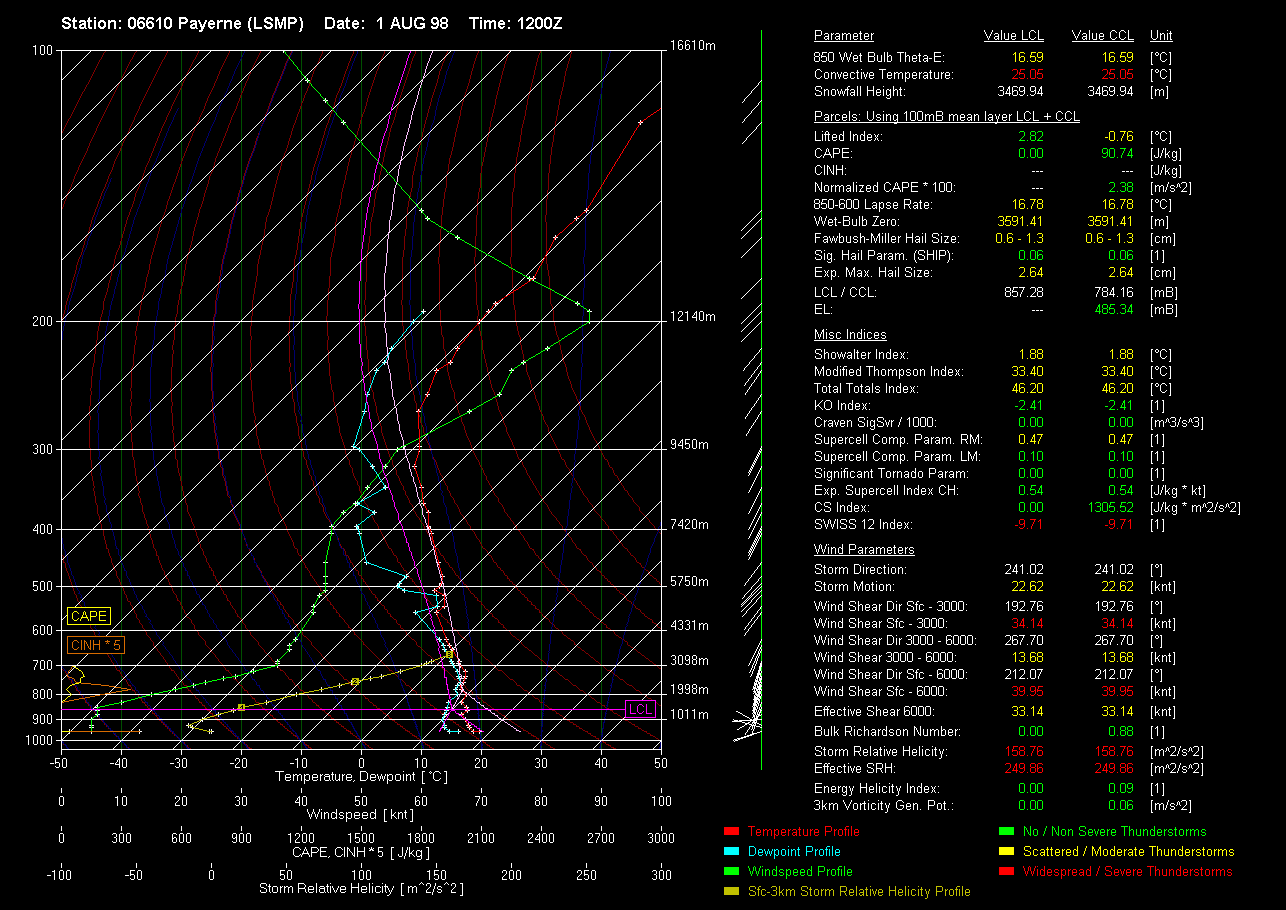The height and width of the screenshot is (910, 1286).
Task: Click the yellow CAPE label box
Action: click(x=89, y=617)
